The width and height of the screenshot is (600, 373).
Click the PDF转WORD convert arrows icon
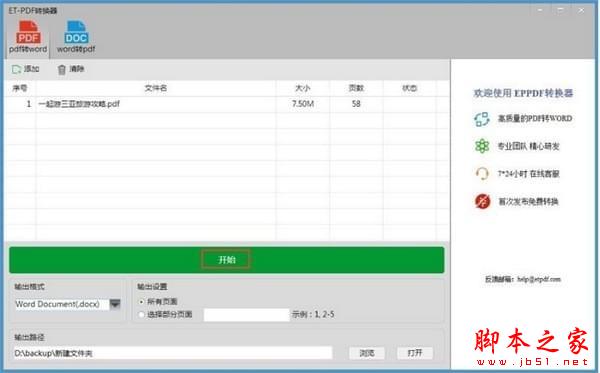click(482, 119)
